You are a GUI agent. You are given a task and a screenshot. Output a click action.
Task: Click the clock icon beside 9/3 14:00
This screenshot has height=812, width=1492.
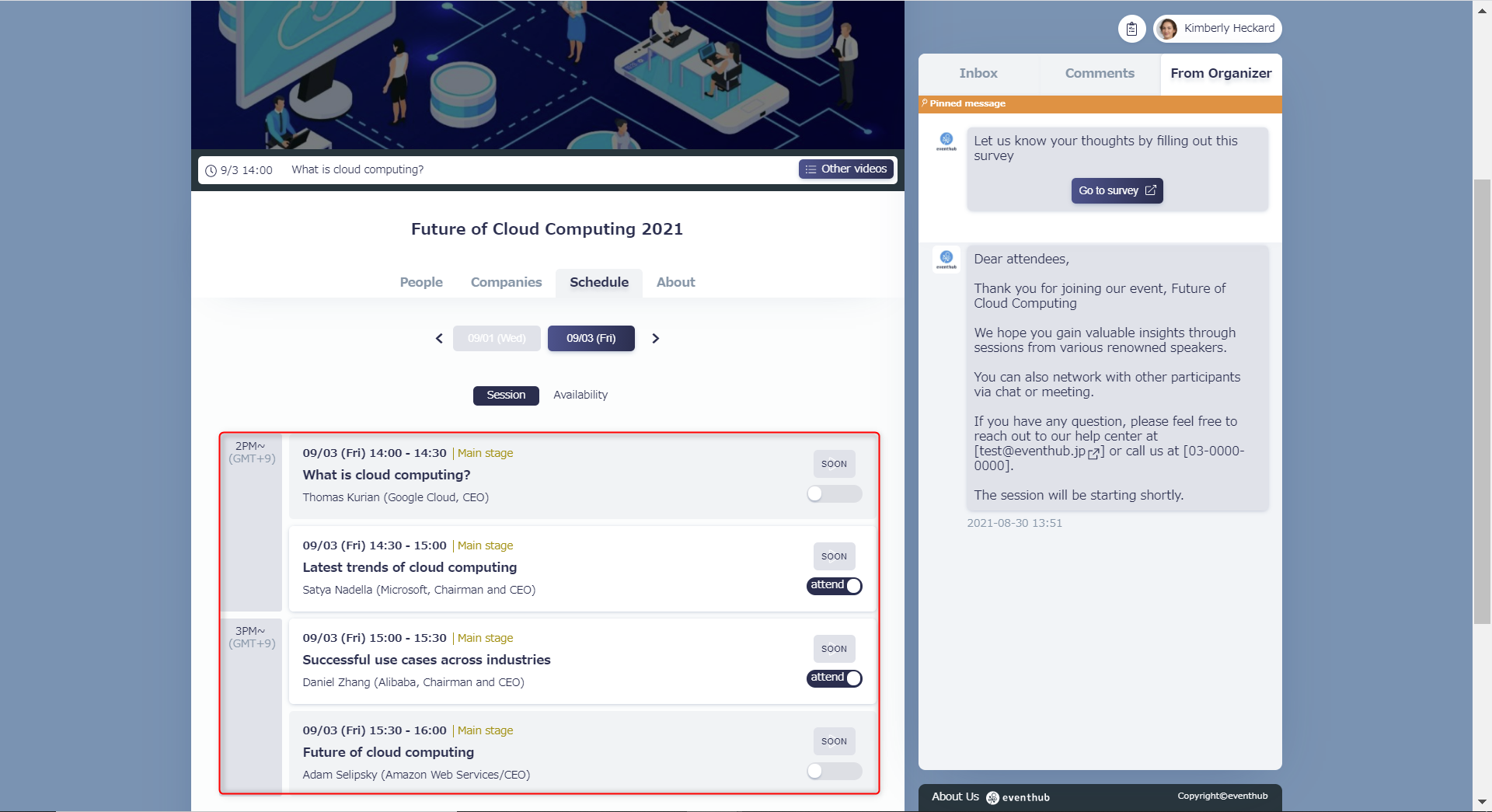click(211, 170)
